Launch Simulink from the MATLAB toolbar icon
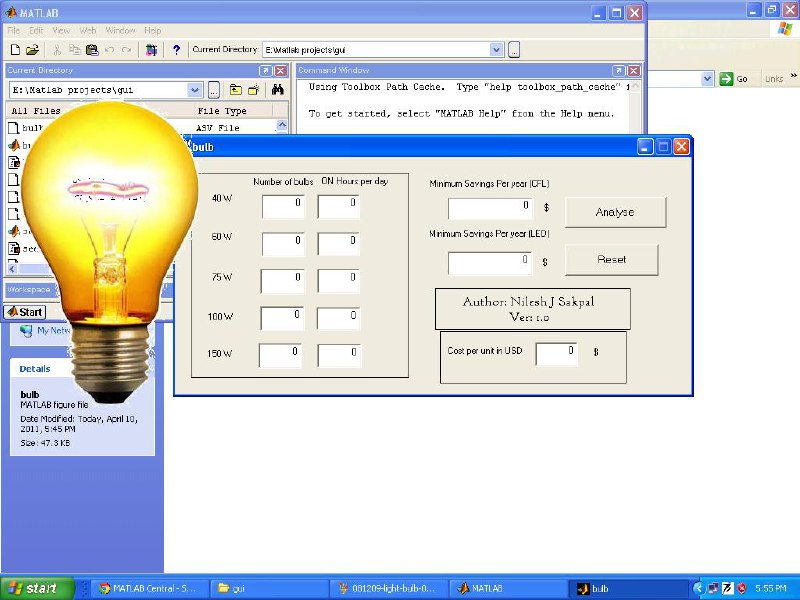This screenshot has height=600, width=800. (x=152, y=49)
